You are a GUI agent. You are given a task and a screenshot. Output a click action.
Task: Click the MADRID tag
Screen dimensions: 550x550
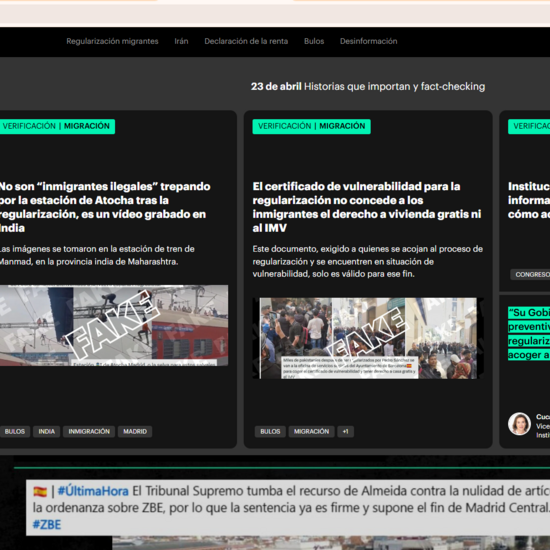(x=135, y=431)
